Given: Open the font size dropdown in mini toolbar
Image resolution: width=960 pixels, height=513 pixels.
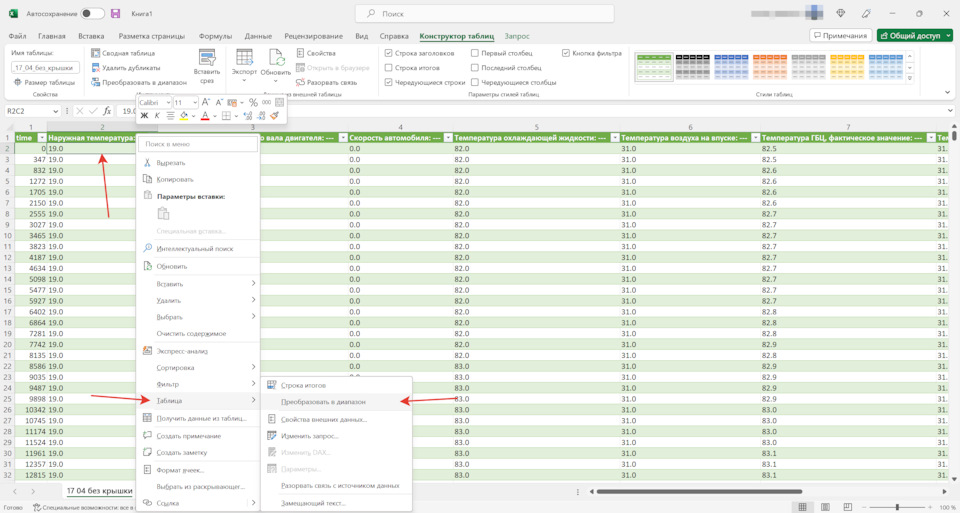Looking at the screenshot, I should 193,103.
